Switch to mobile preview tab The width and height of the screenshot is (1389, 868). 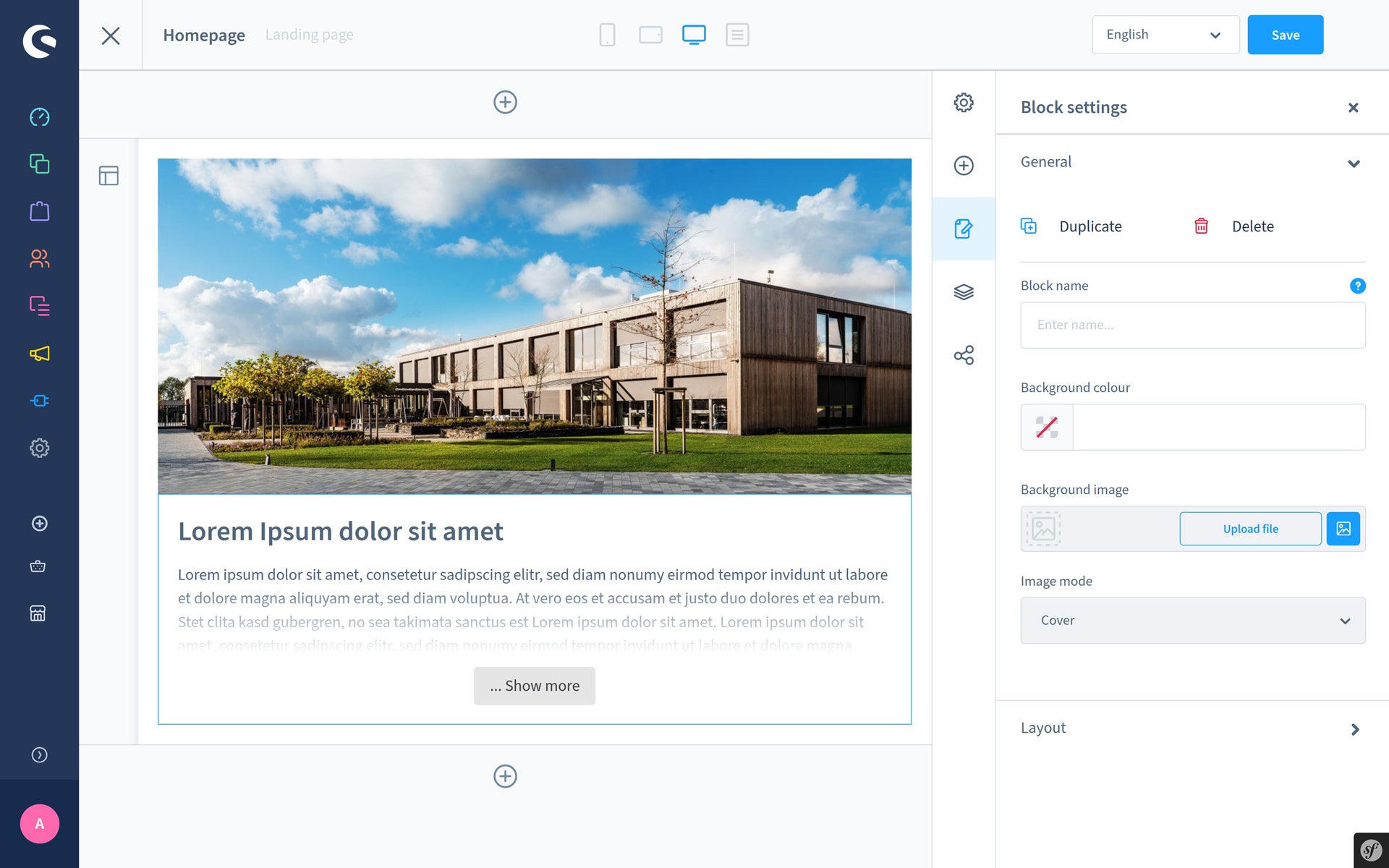[x=607, y=35]
